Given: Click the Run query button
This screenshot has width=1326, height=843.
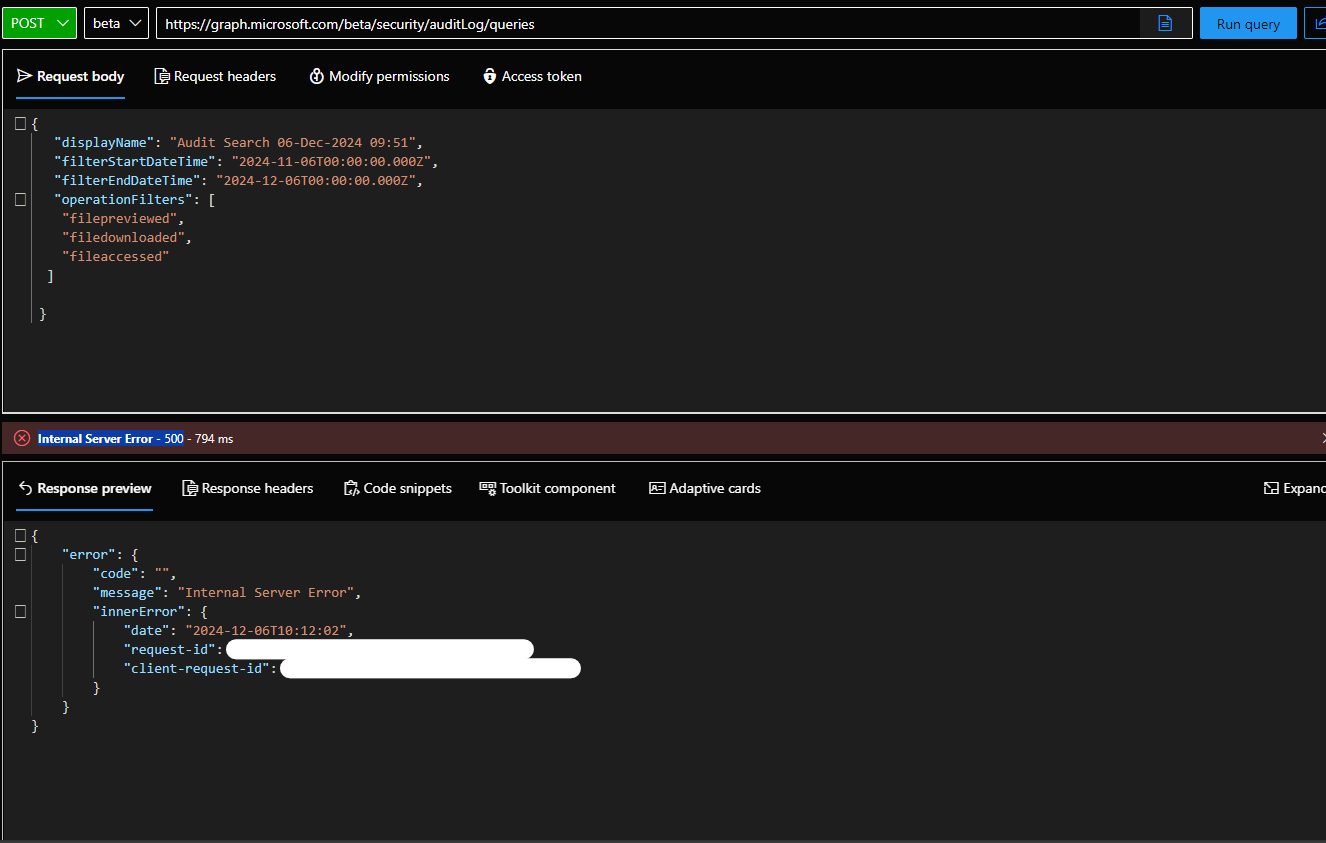Looking at the screenshot, I should [1248, 24].
